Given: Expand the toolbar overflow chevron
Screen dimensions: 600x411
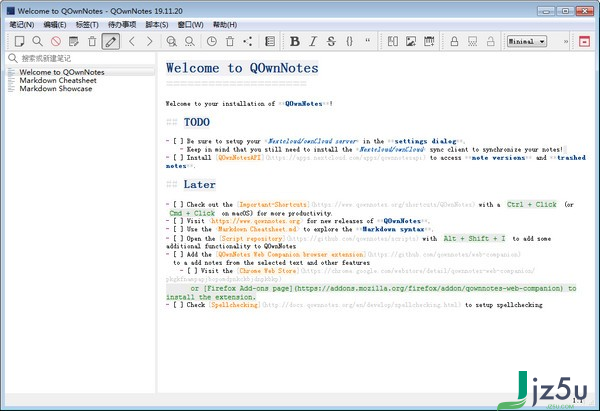Looking at the screenshot, I should coord(566,41).
